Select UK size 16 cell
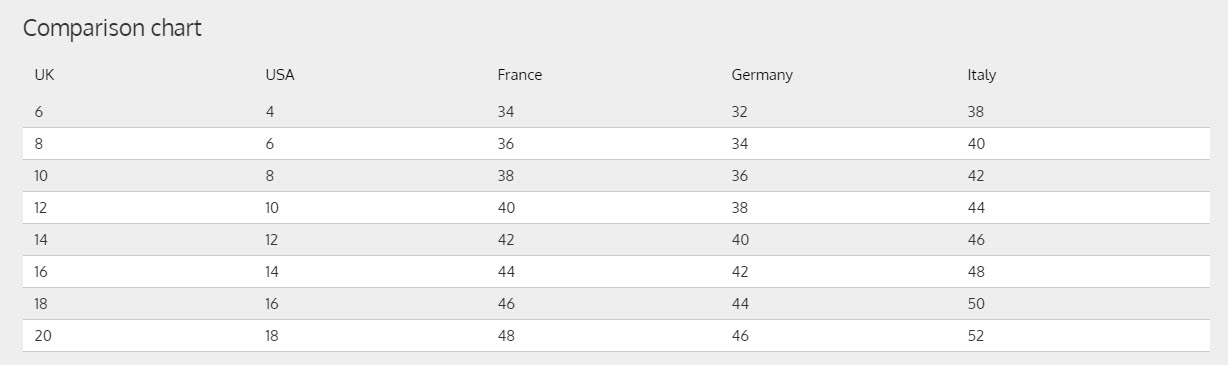1228x365 pixels. coord(43,272)
